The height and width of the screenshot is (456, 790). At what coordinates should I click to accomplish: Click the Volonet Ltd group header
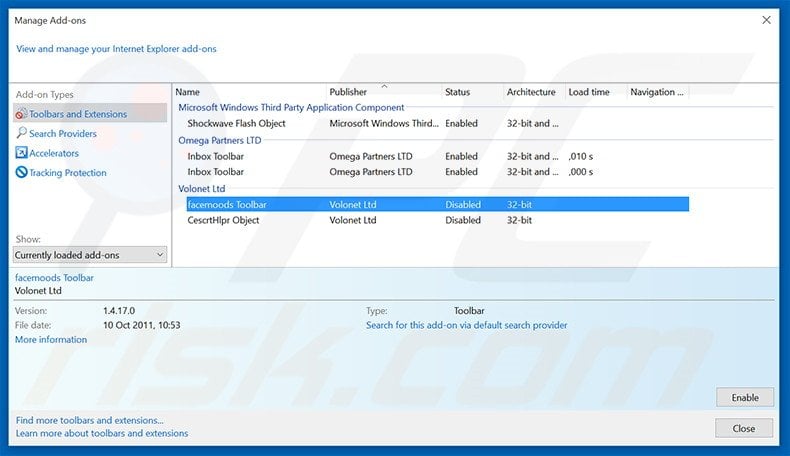202,189
